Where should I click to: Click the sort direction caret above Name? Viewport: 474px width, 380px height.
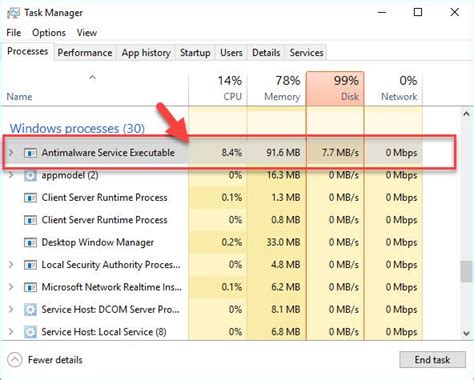coord(93,78)
